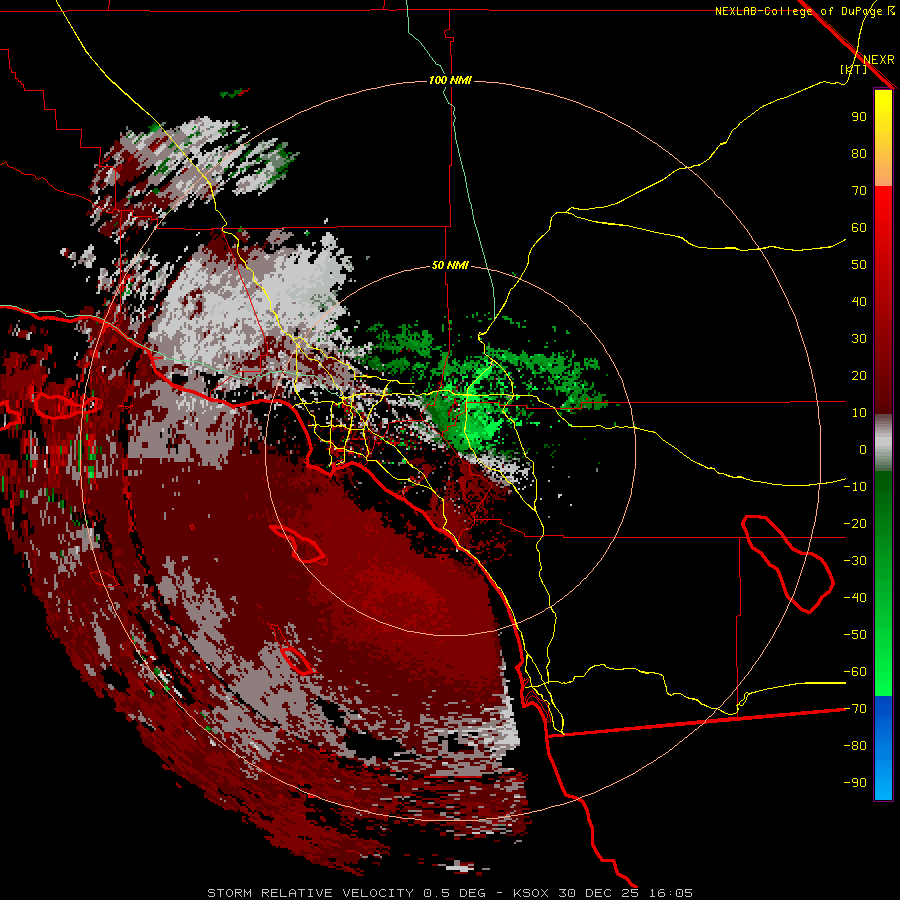Click the negative 90 scale value
This screenshot has height=900, width=900.
(855, 783)
